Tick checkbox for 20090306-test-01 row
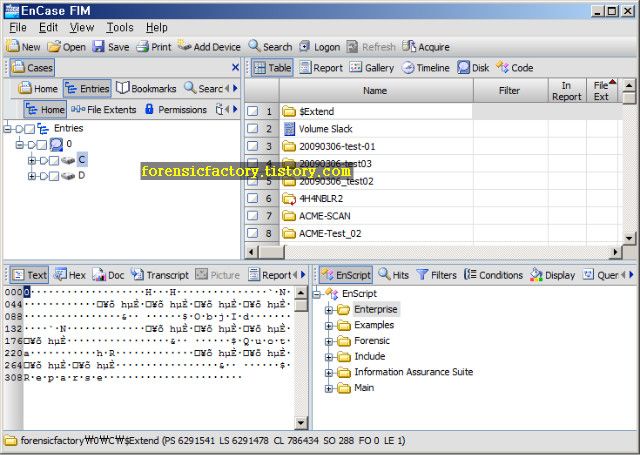 point(253,146)
